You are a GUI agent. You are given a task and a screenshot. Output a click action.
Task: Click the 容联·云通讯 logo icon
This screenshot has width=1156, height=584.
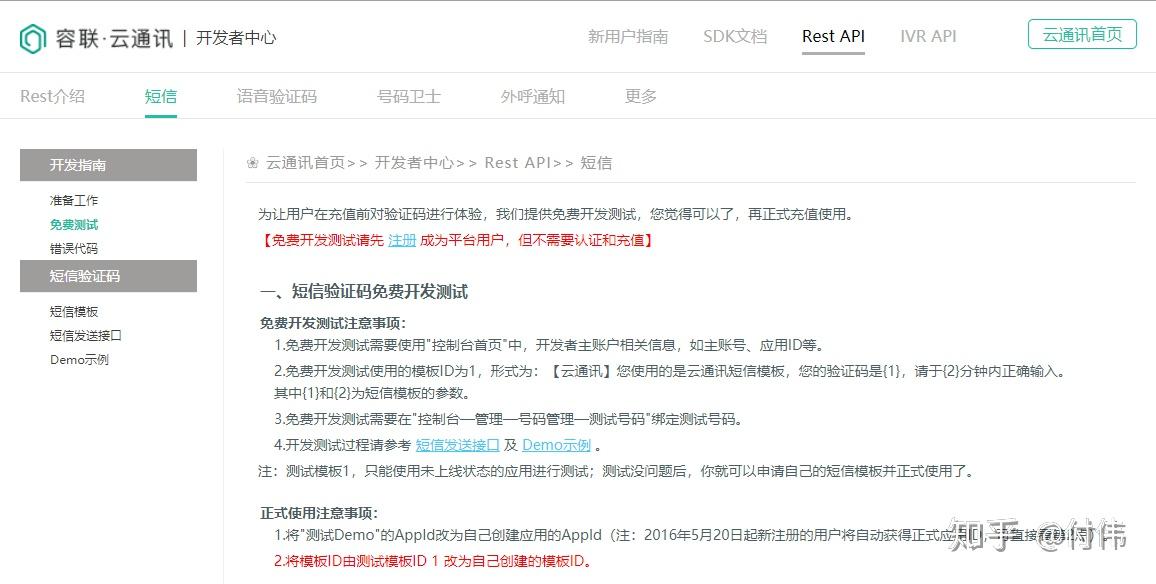coord(32,38)
